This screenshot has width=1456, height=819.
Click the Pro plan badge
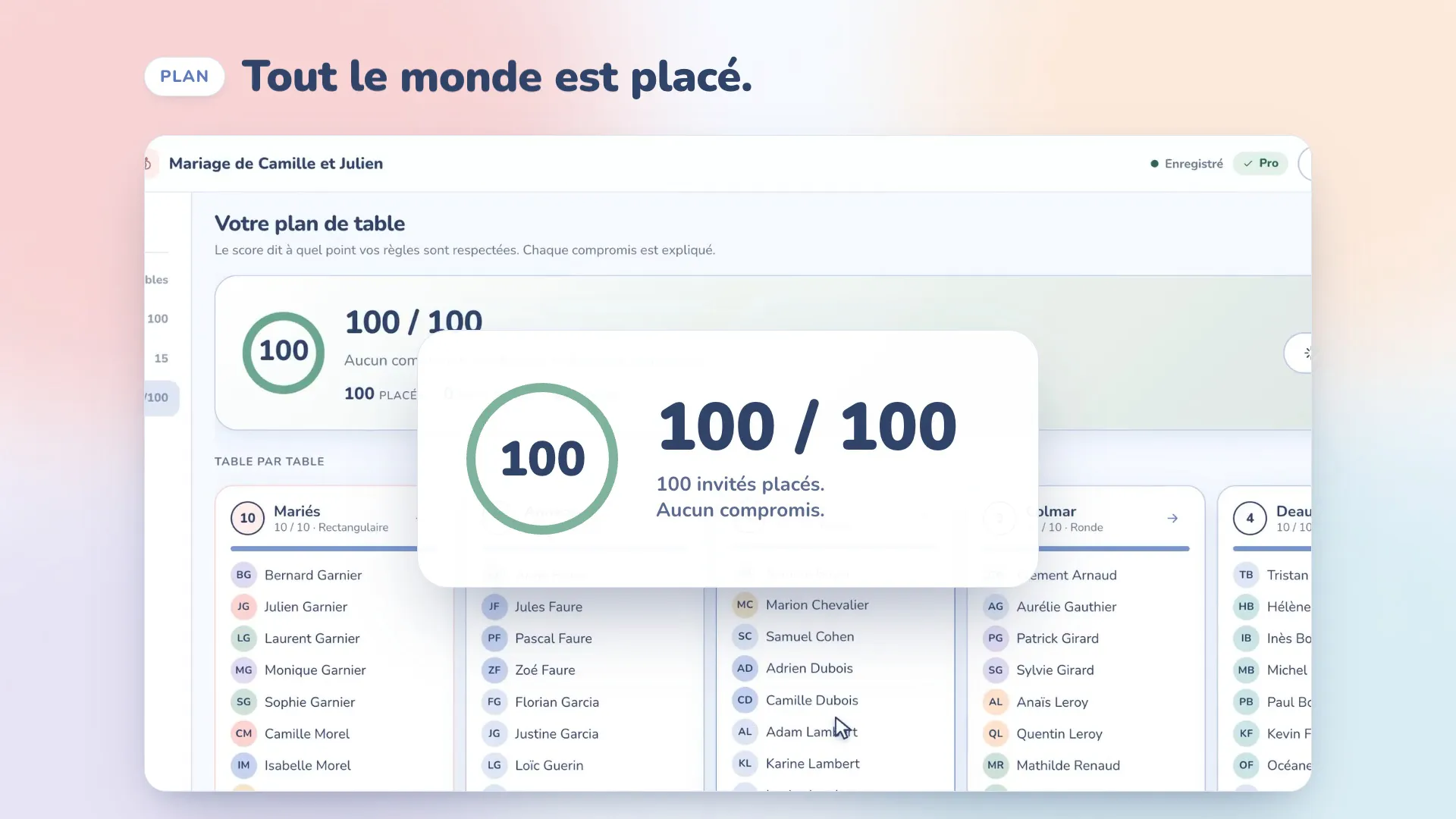pyautogui.click(x=1260, y=163)
